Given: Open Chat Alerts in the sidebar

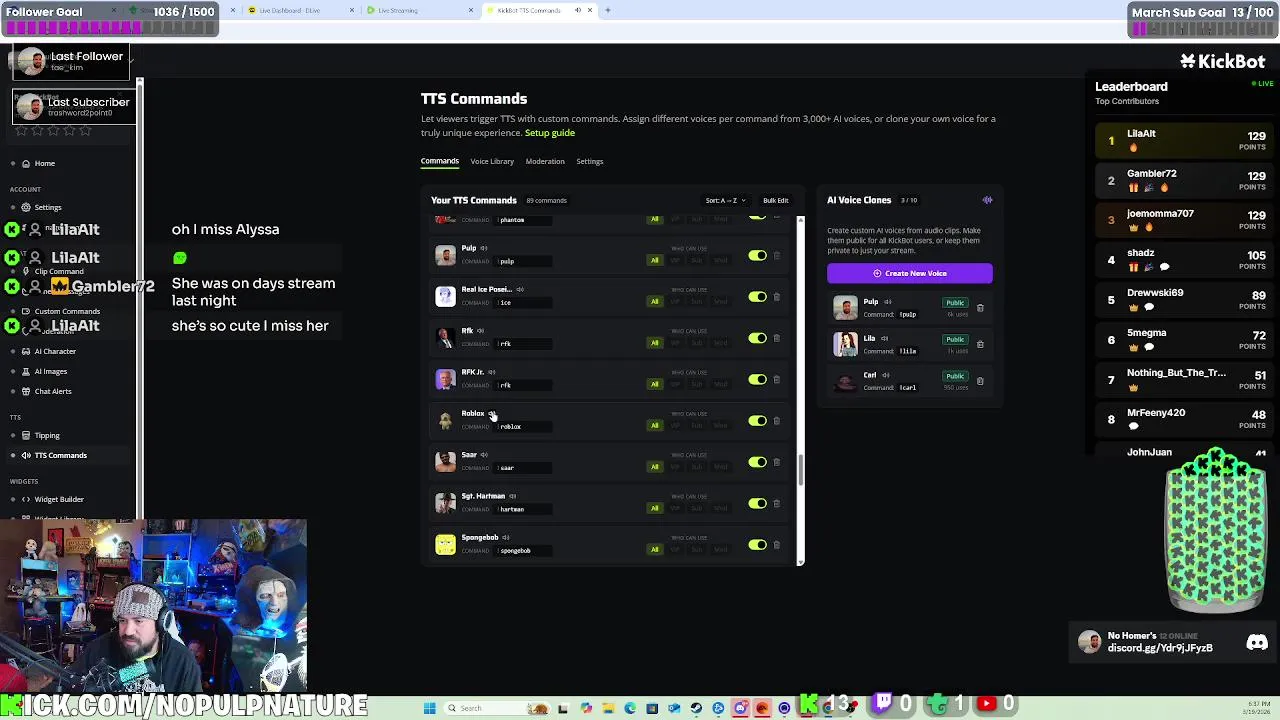Looking at the screenshot, I should [53, 391].
